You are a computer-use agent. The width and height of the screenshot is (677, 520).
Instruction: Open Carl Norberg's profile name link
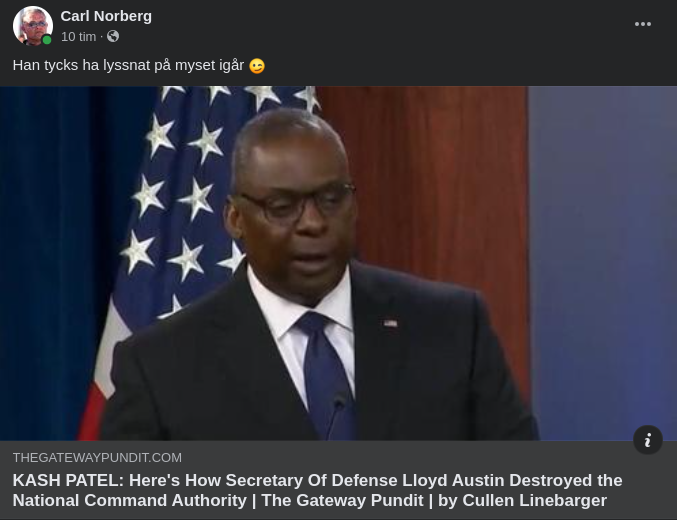pos(106,16)
